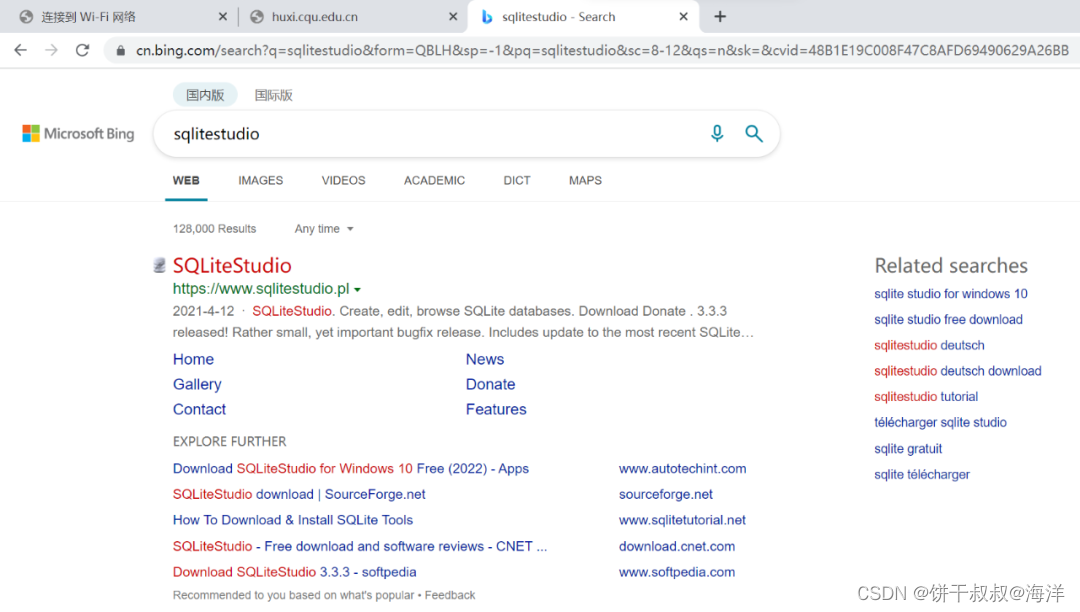Visit sourceforge.net domain link
The image size is (1080, 612).
tap(665, 494)
